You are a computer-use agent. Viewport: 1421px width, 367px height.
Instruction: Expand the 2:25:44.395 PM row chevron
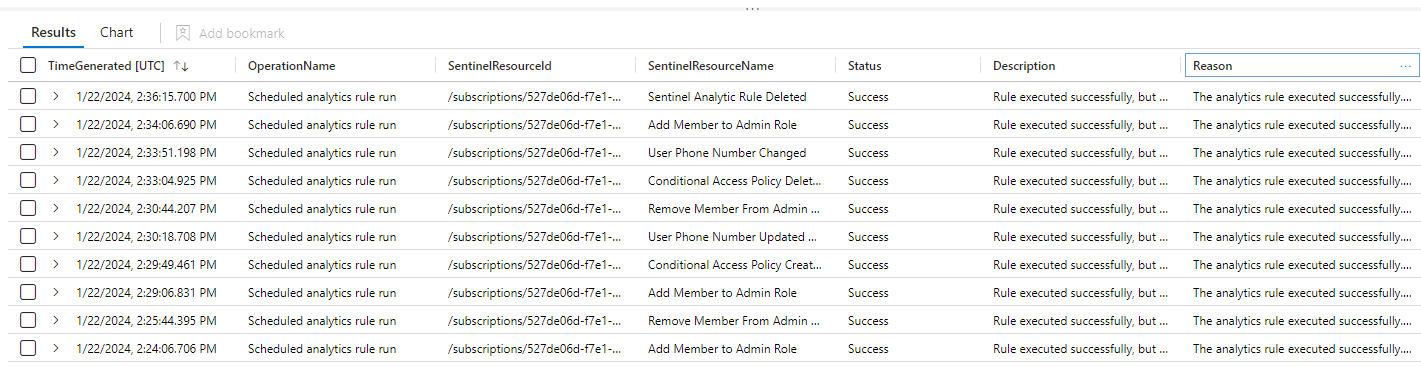coord(56,321)
